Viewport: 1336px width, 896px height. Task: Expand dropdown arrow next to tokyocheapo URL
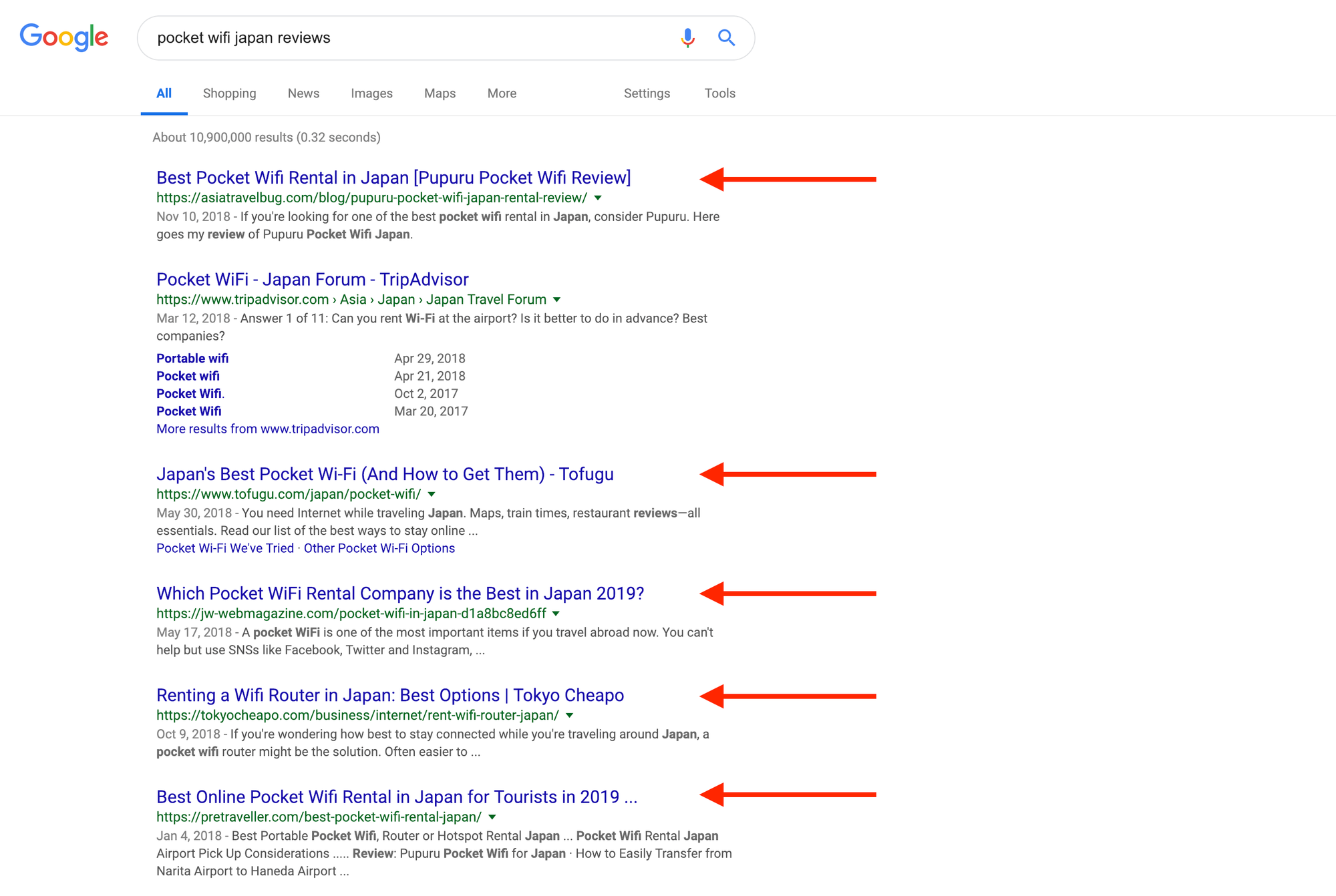click(x=569, y=716)
